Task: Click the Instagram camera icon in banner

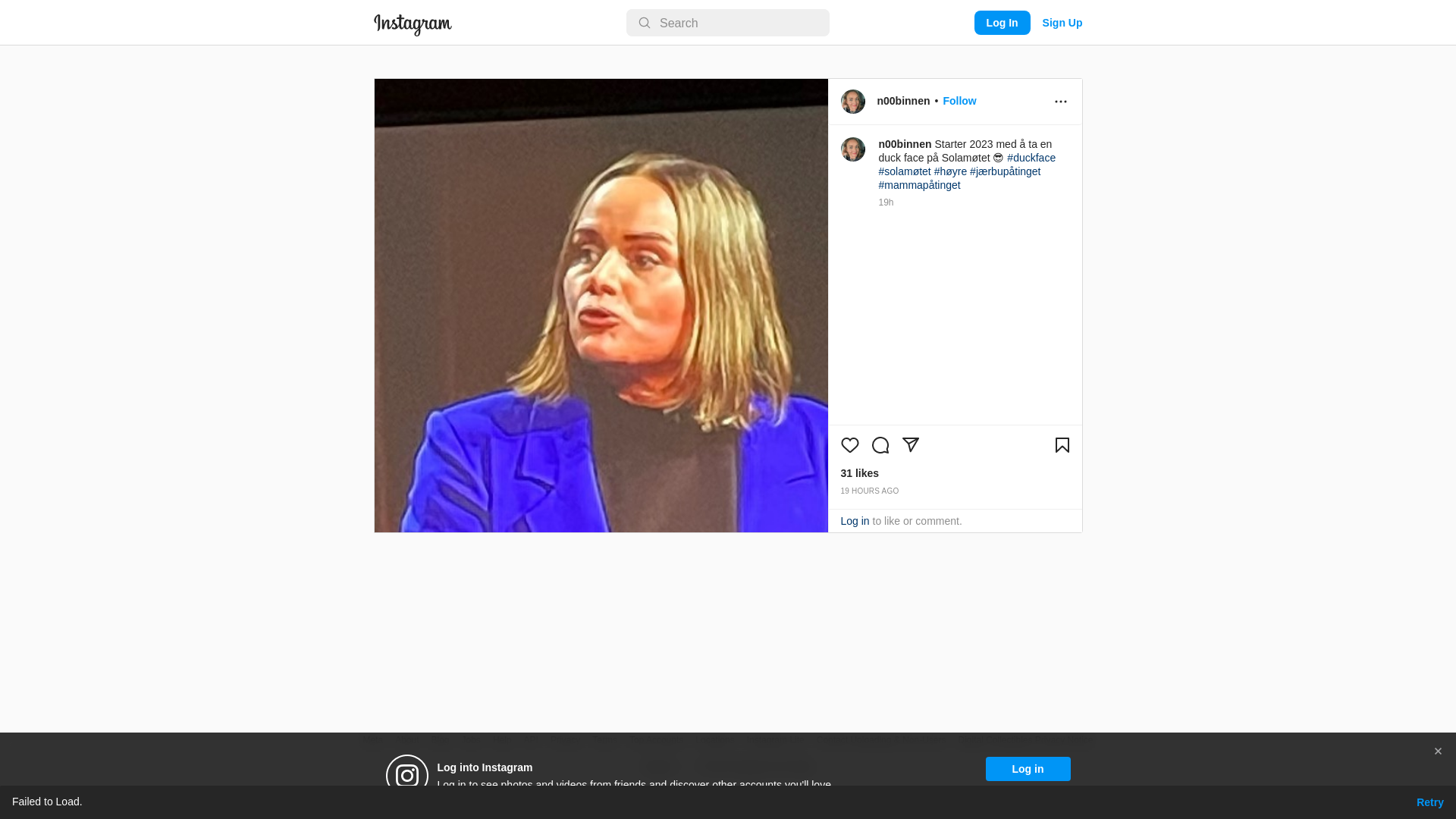Action: pos(407,775)
